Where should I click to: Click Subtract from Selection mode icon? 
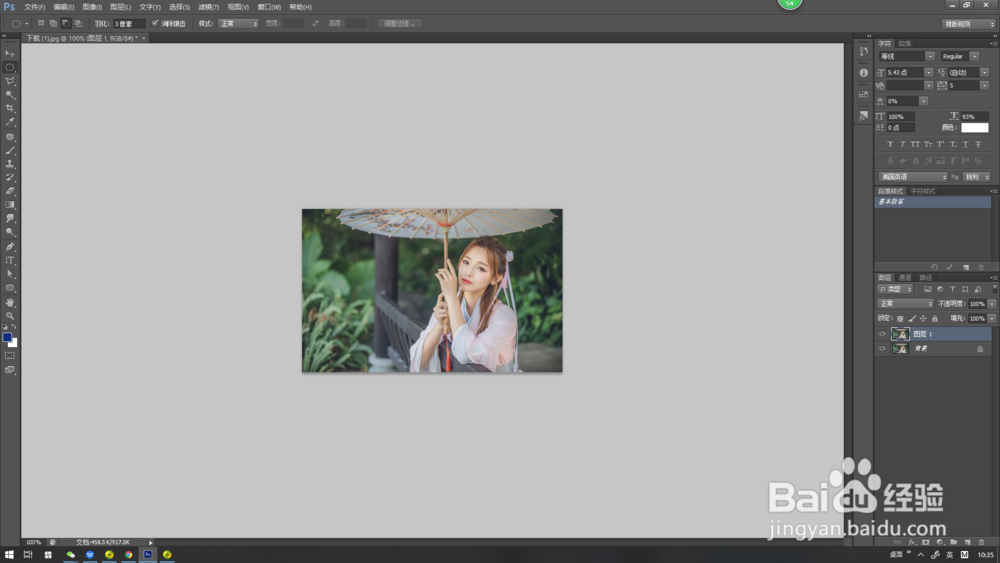[x=66, y=24]
